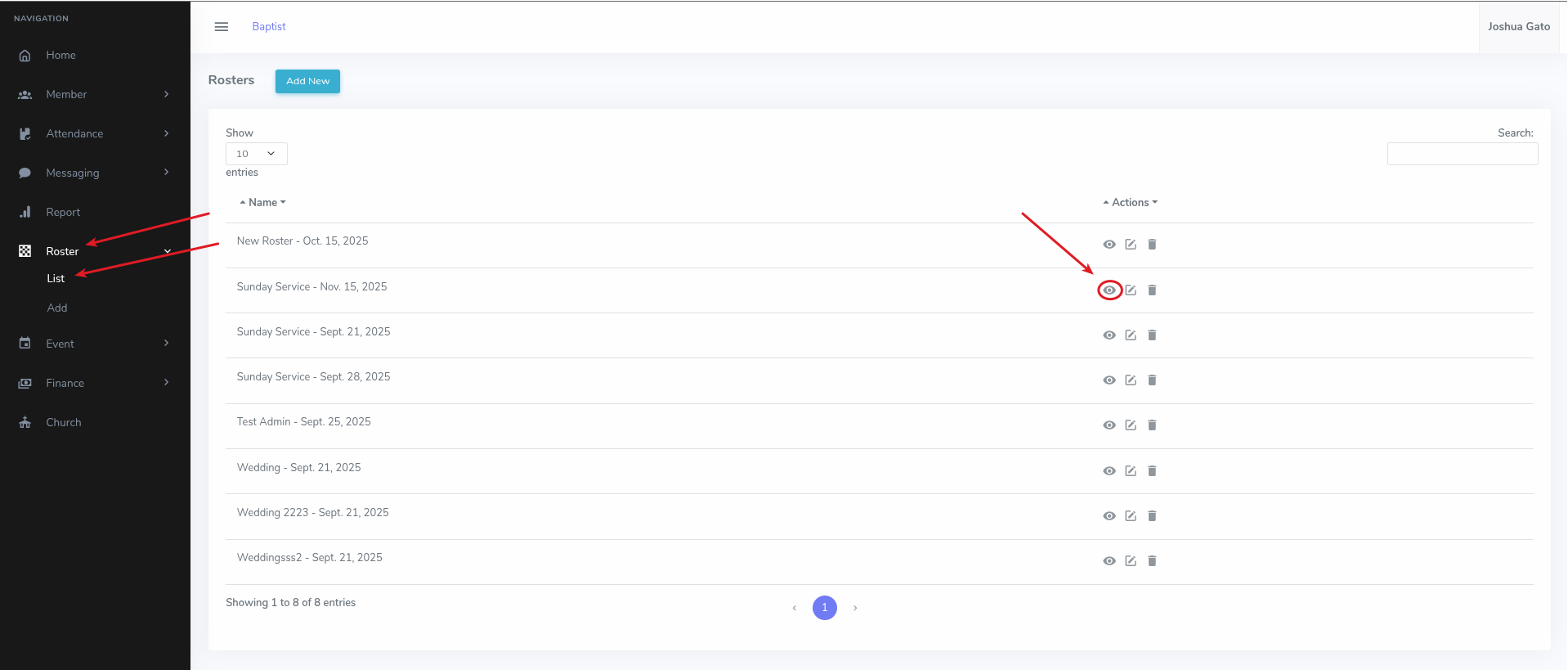Screen dimensions: 1568x670
Task: Edit the Wedding - Sept. 21 roster
Action: pos(1131,471)
